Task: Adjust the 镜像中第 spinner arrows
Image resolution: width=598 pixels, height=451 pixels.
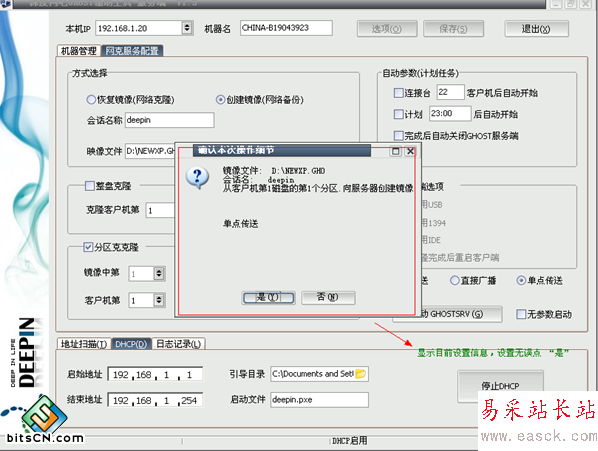Action: point(159,274)
